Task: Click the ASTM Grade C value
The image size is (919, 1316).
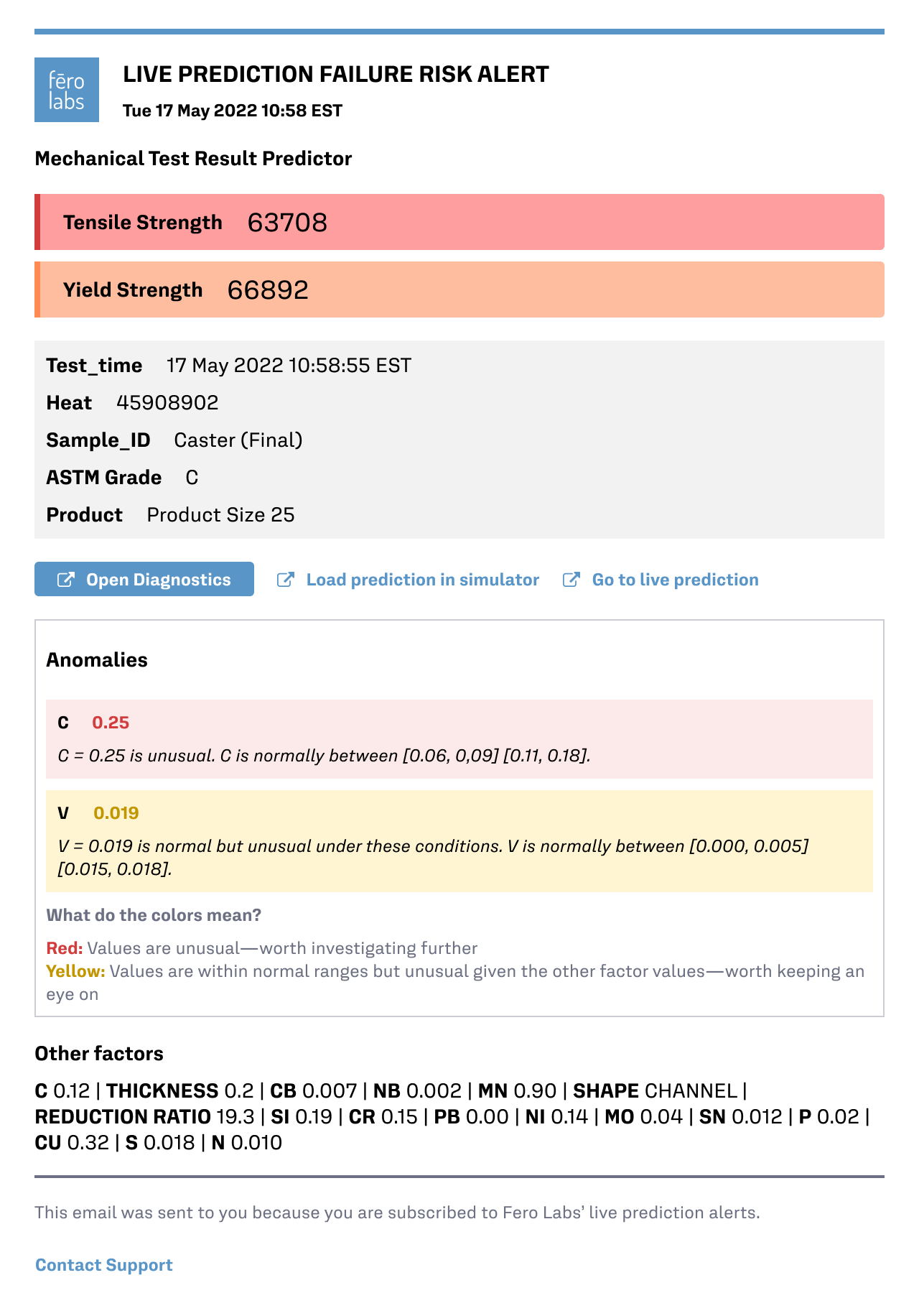Action: pos(190,477)
